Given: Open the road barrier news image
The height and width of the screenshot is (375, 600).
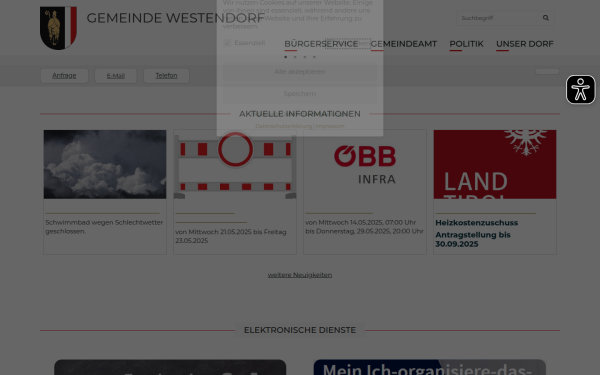Looking at the screenshot, I should pyautogui.click(x=235, y=164).
